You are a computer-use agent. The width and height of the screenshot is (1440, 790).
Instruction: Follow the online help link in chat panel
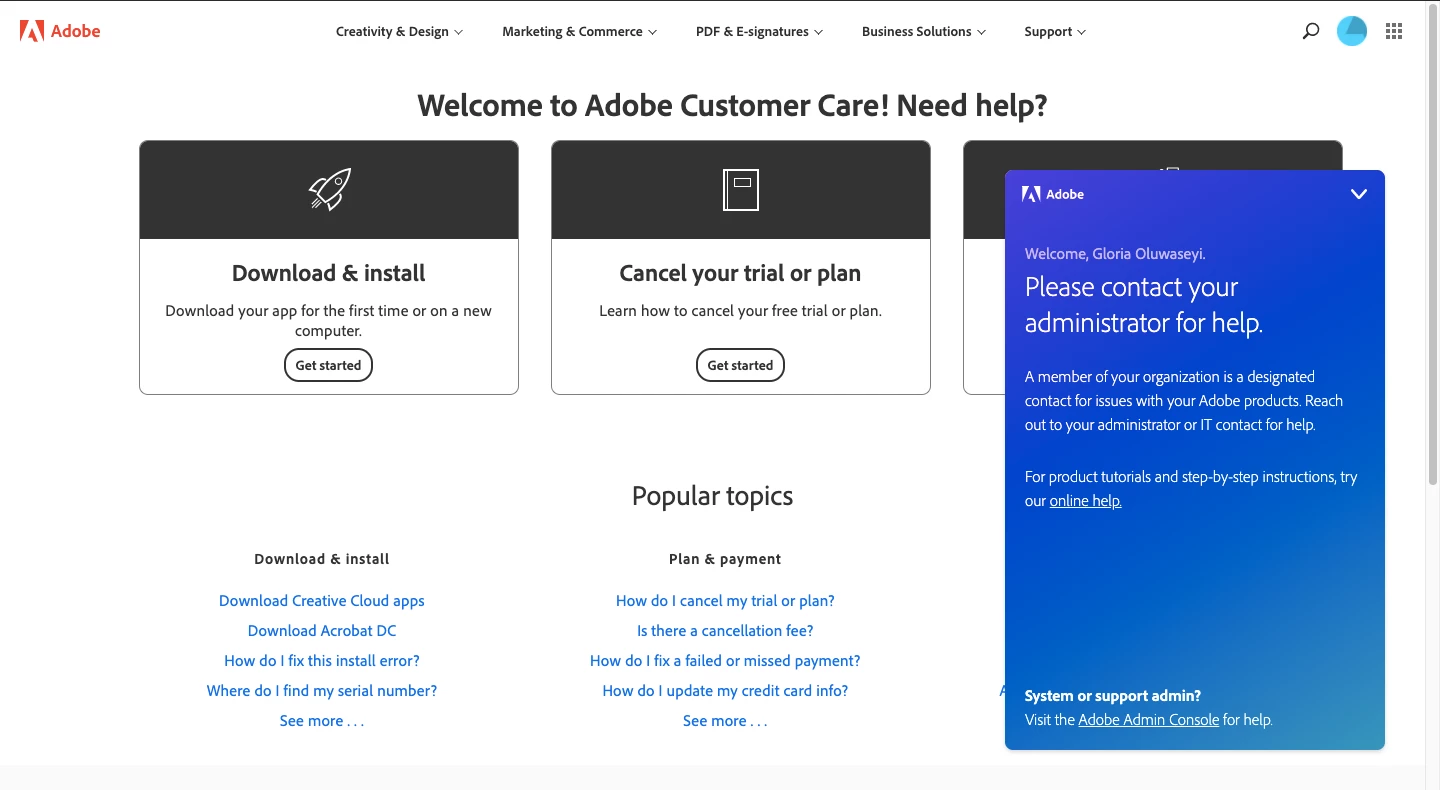pos(1085,501)
